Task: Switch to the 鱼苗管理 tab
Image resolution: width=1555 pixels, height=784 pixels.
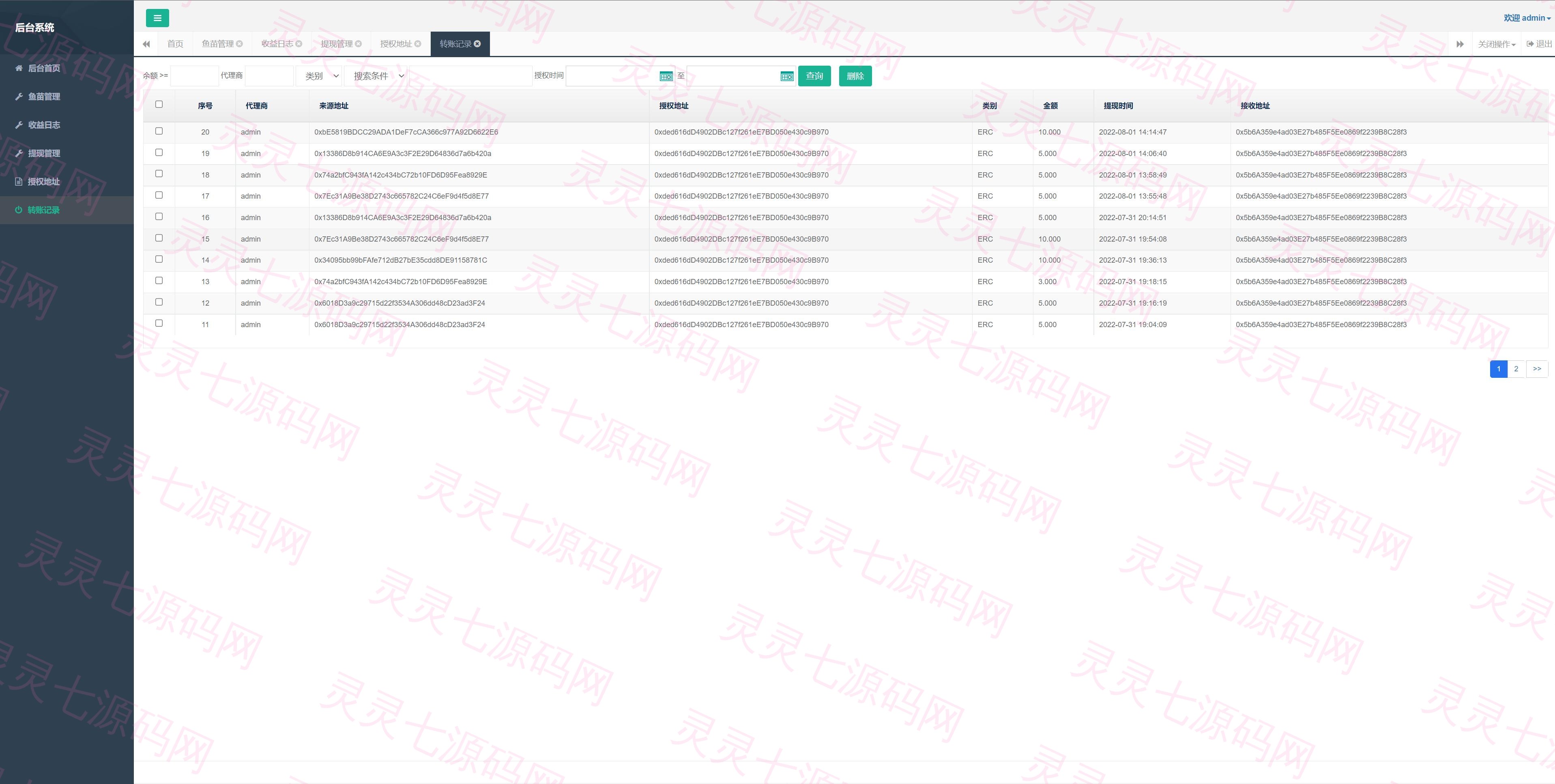Action: point(217,43)
